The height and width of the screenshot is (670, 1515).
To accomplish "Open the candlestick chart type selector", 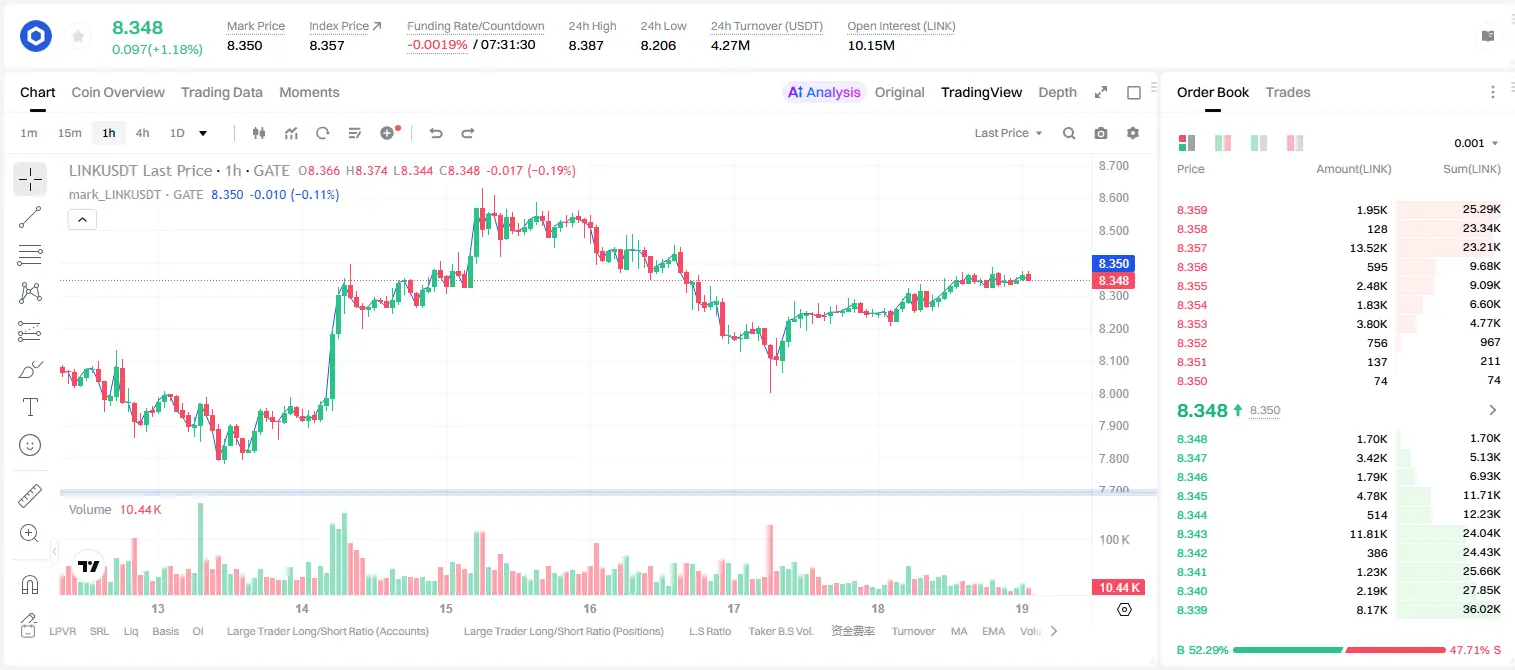I will tap(259, 133).
